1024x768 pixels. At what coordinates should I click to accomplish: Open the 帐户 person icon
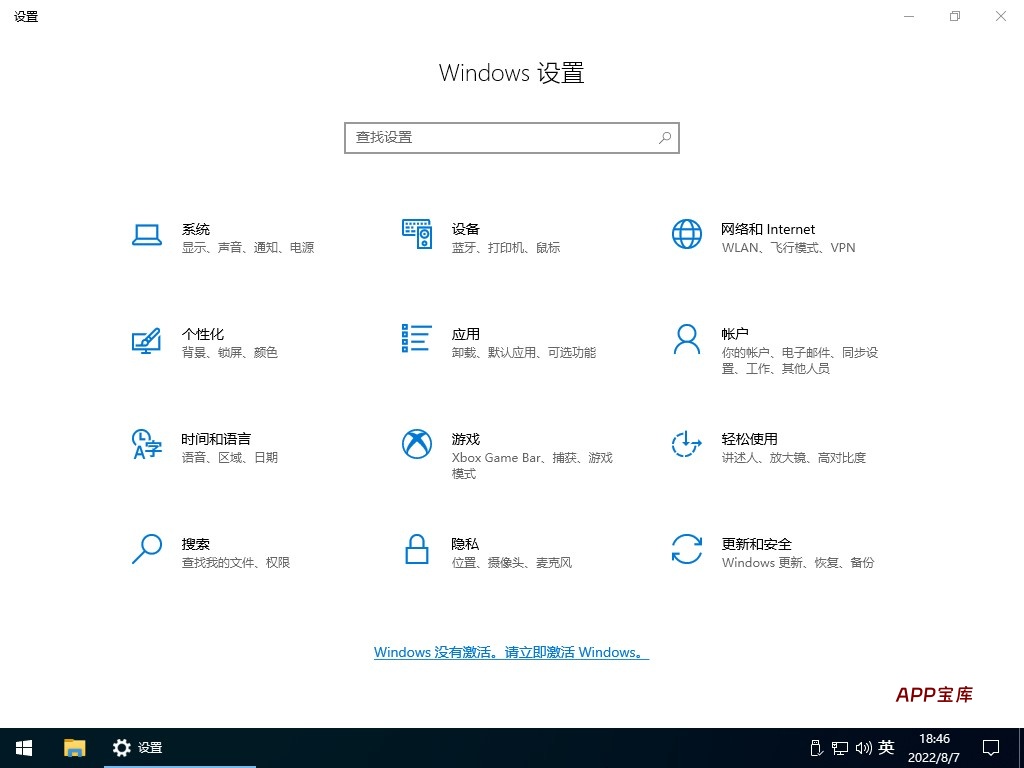pos(686,339)
